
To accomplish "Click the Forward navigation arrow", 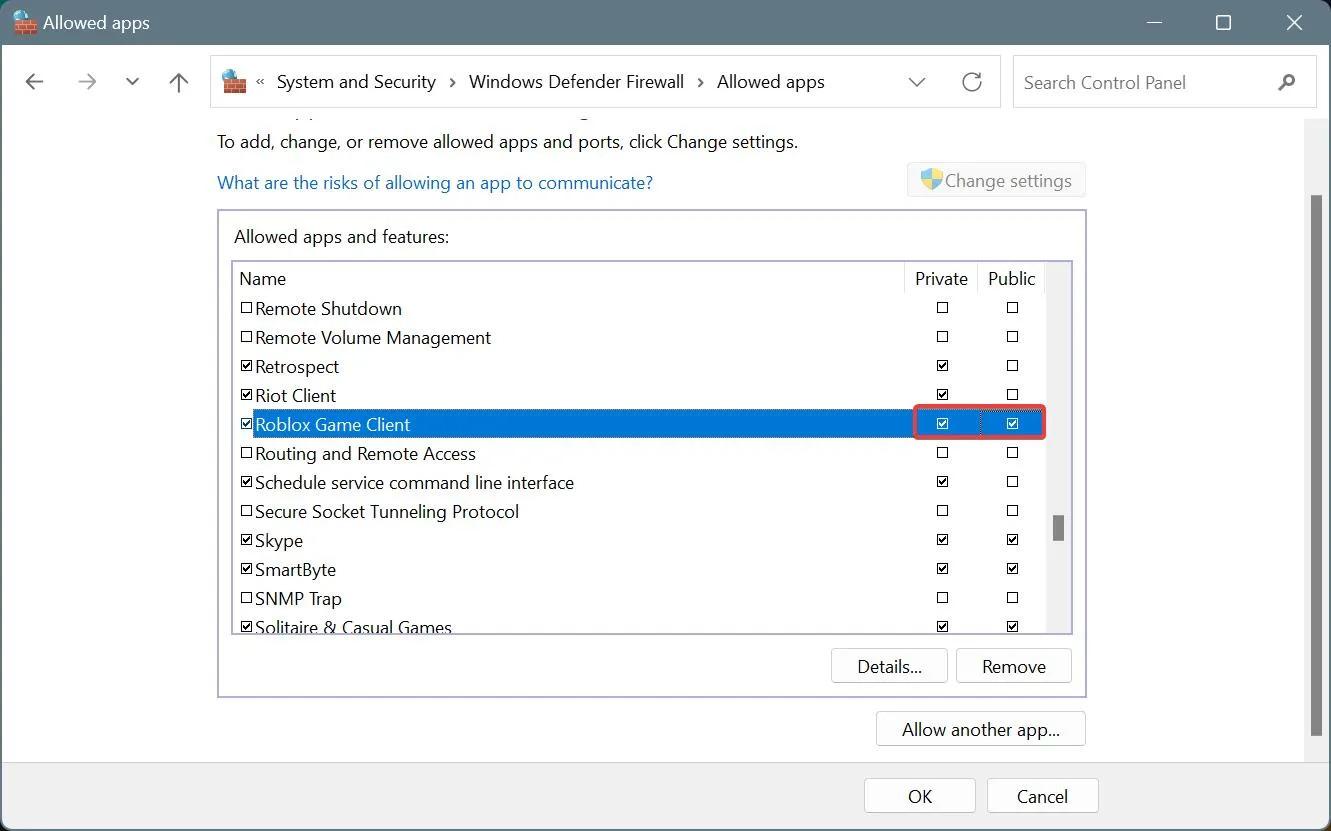I will pyautogui.click(x=87, y=82).
